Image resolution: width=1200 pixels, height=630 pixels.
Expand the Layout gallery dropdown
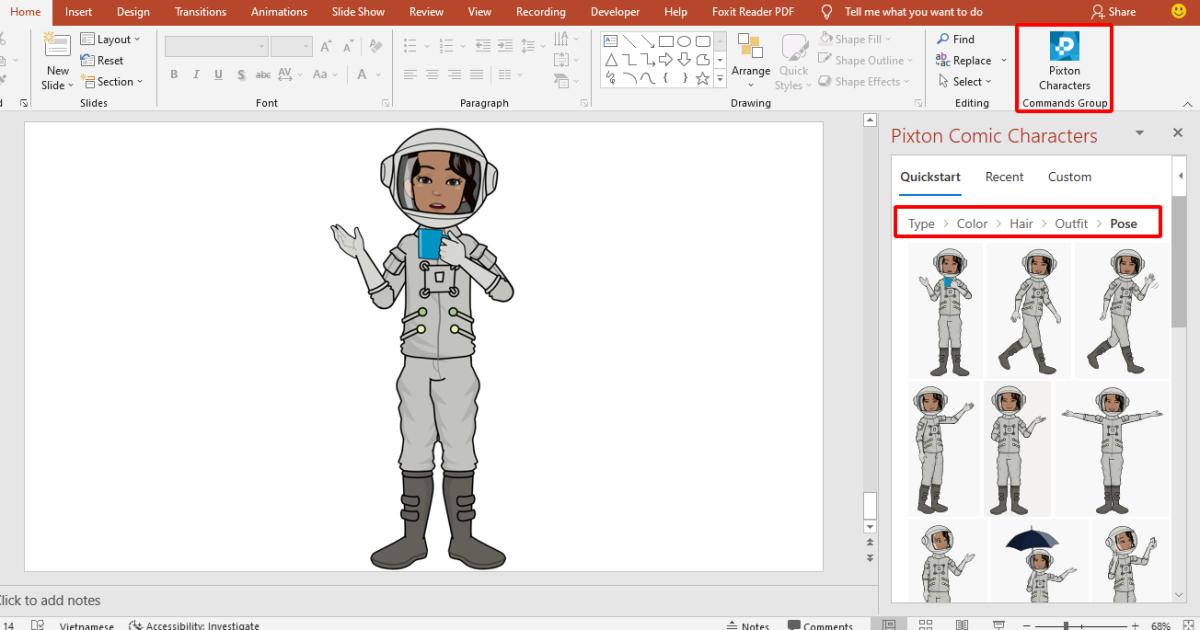pos(136,38)
